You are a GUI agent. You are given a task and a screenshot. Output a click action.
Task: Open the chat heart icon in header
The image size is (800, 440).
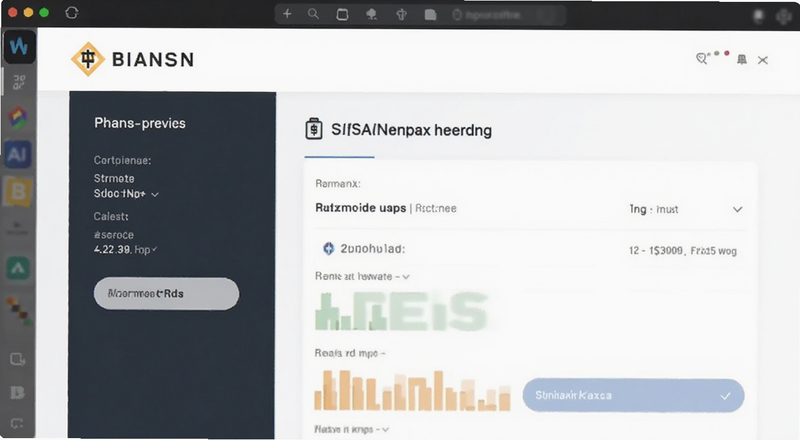702,59
